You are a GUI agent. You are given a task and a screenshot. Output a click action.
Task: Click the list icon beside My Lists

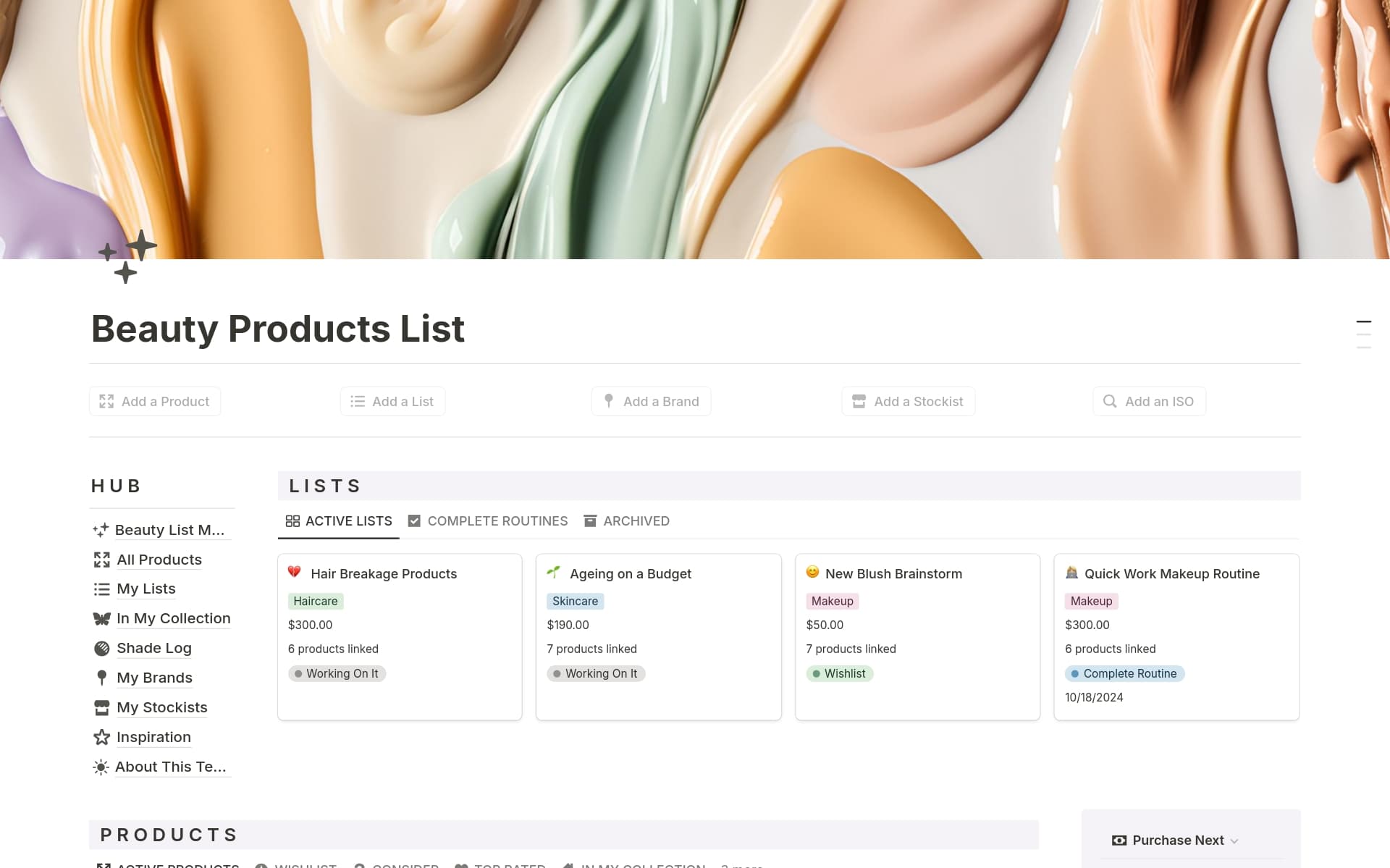(102, 589)
